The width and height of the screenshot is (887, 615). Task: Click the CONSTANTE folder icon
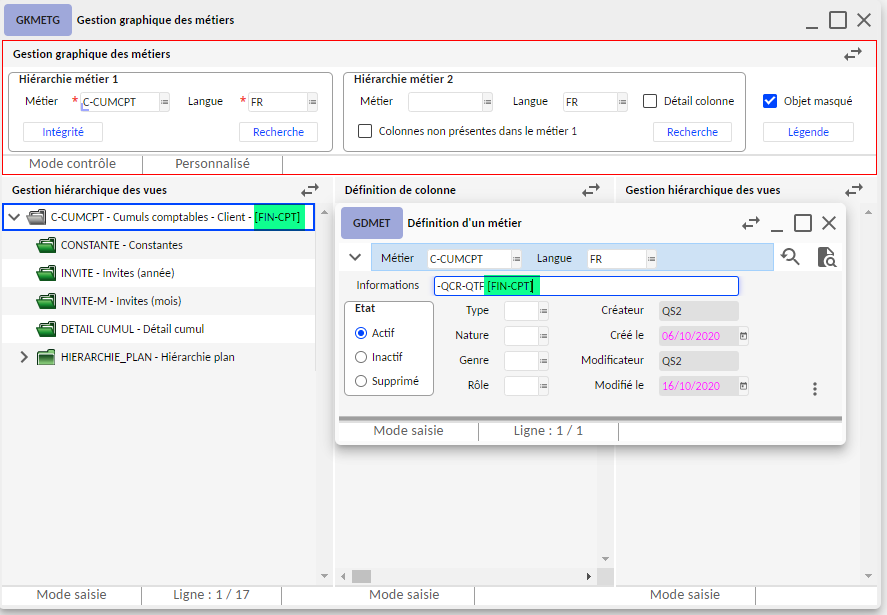46,245
